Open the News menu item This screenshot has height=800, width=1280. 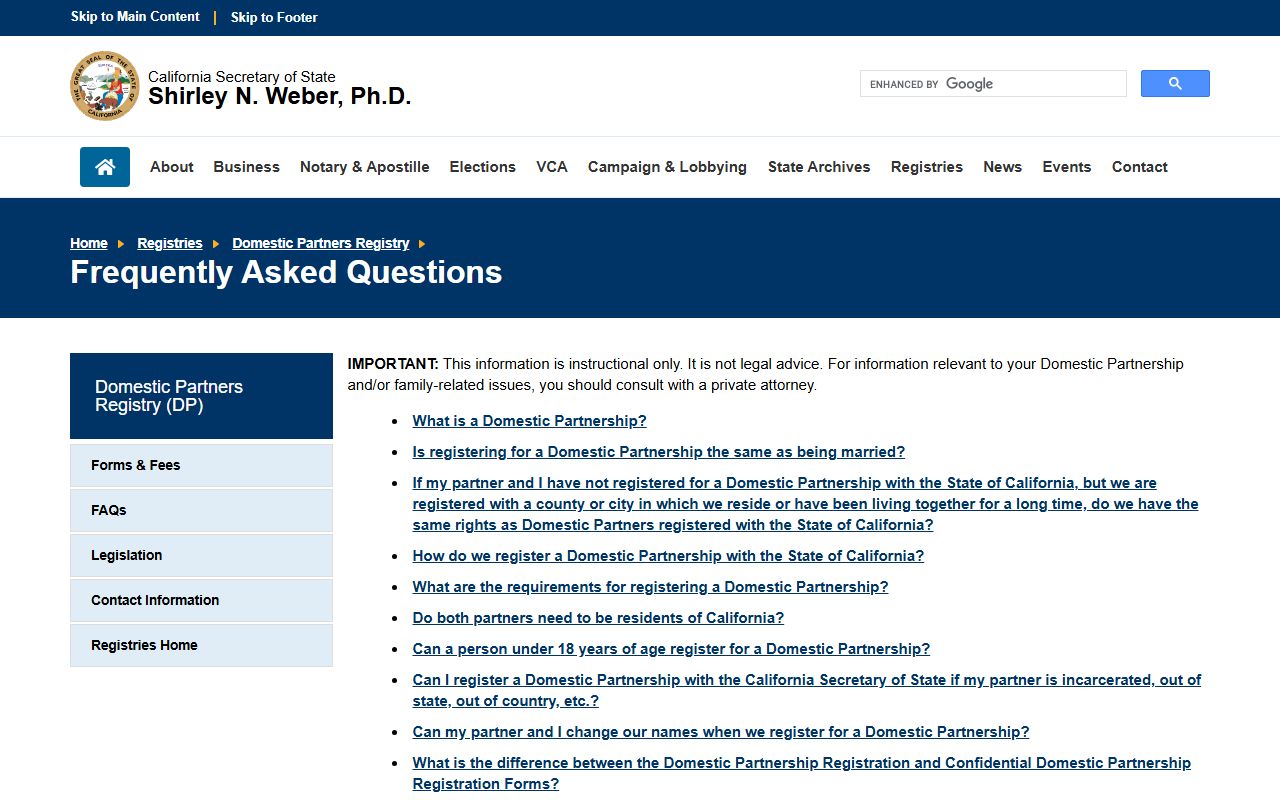1002,167
